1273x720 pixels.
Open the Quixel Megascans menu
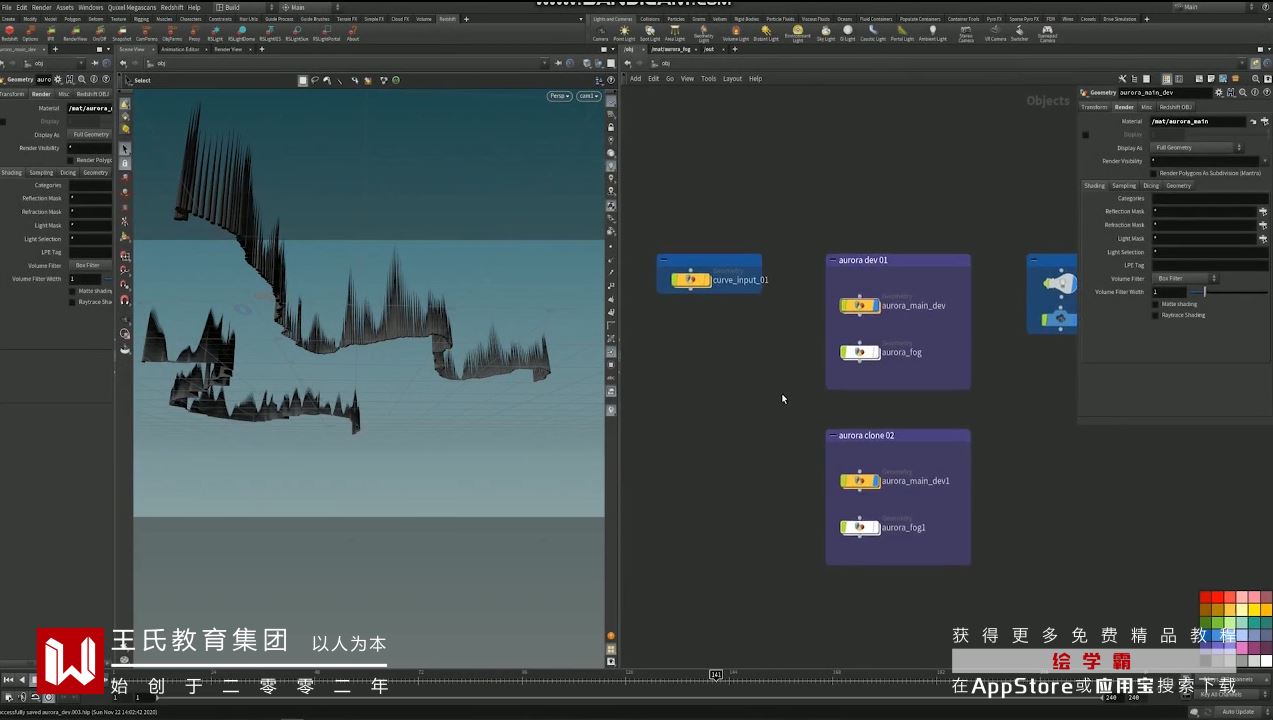tap(132, 7)
